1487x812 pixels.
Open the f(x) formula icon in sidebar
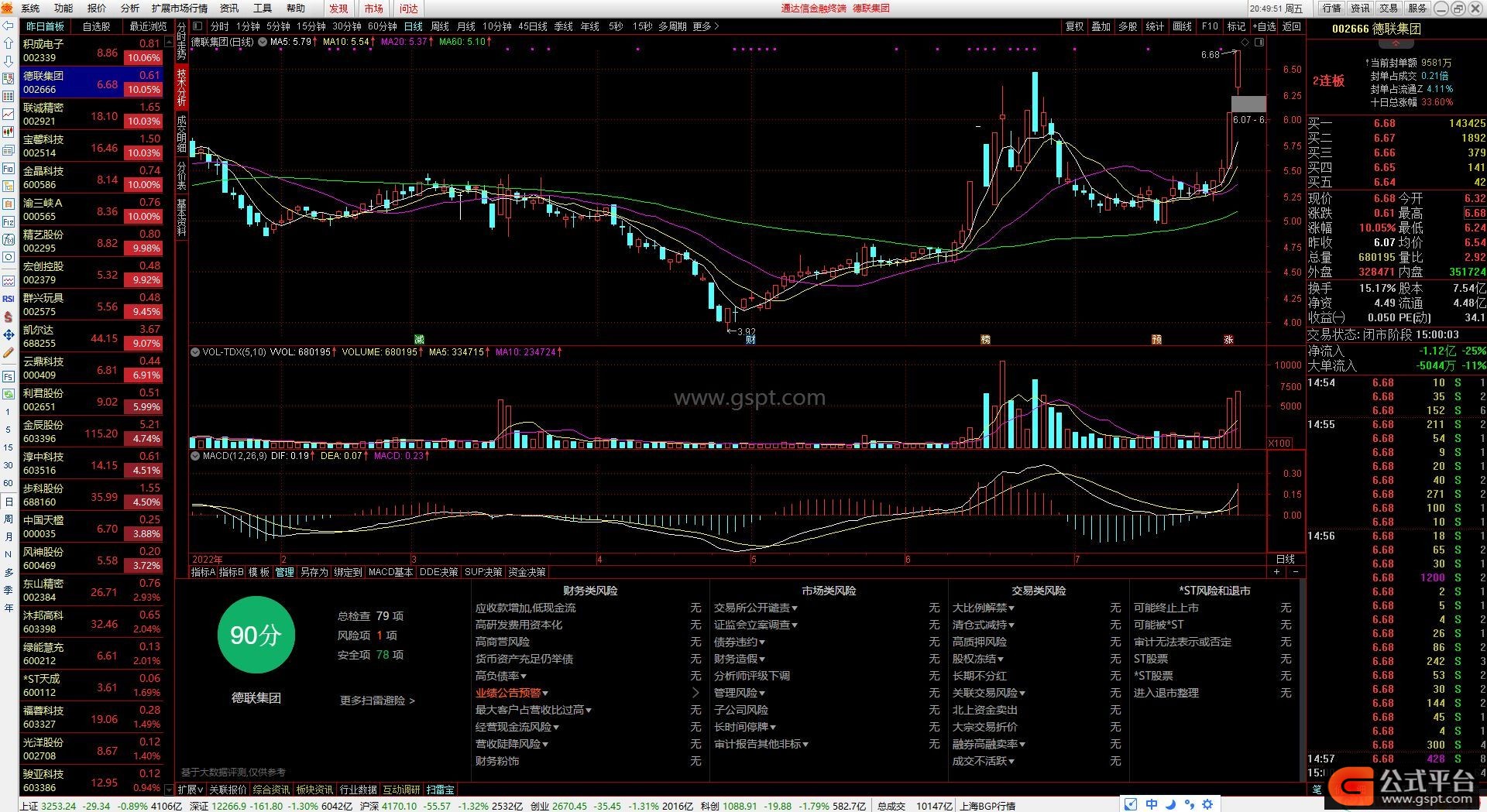(x=9, y=239)
